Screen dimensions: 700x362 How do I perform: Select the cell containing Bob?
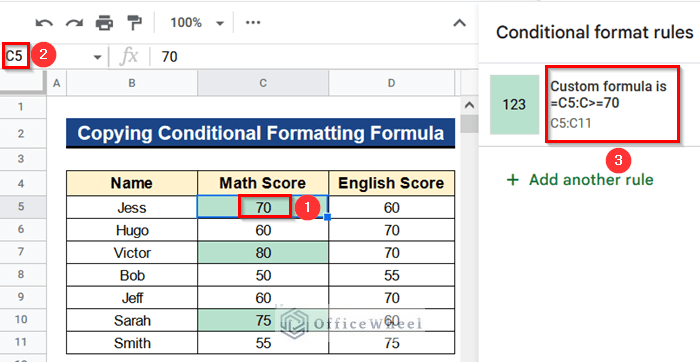[x=132, y=275]
